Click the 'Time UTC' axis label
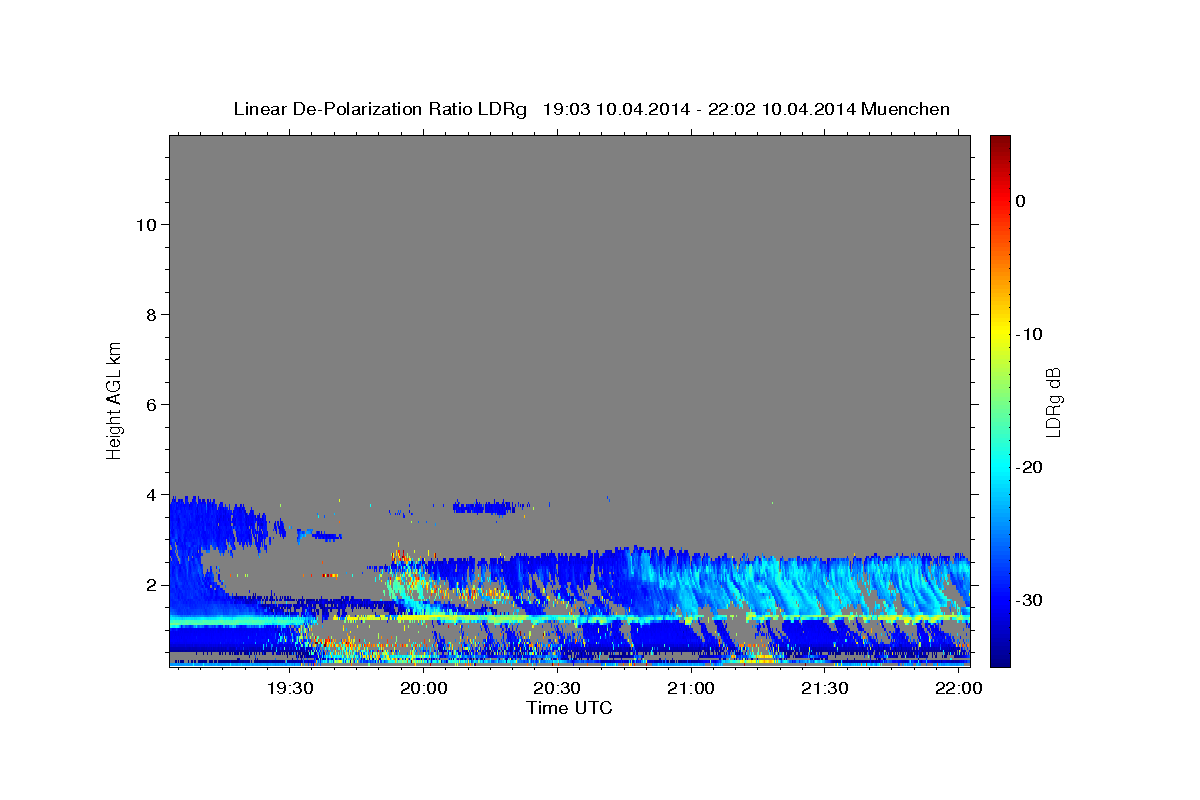The image size is (1200, 800). 569,708
